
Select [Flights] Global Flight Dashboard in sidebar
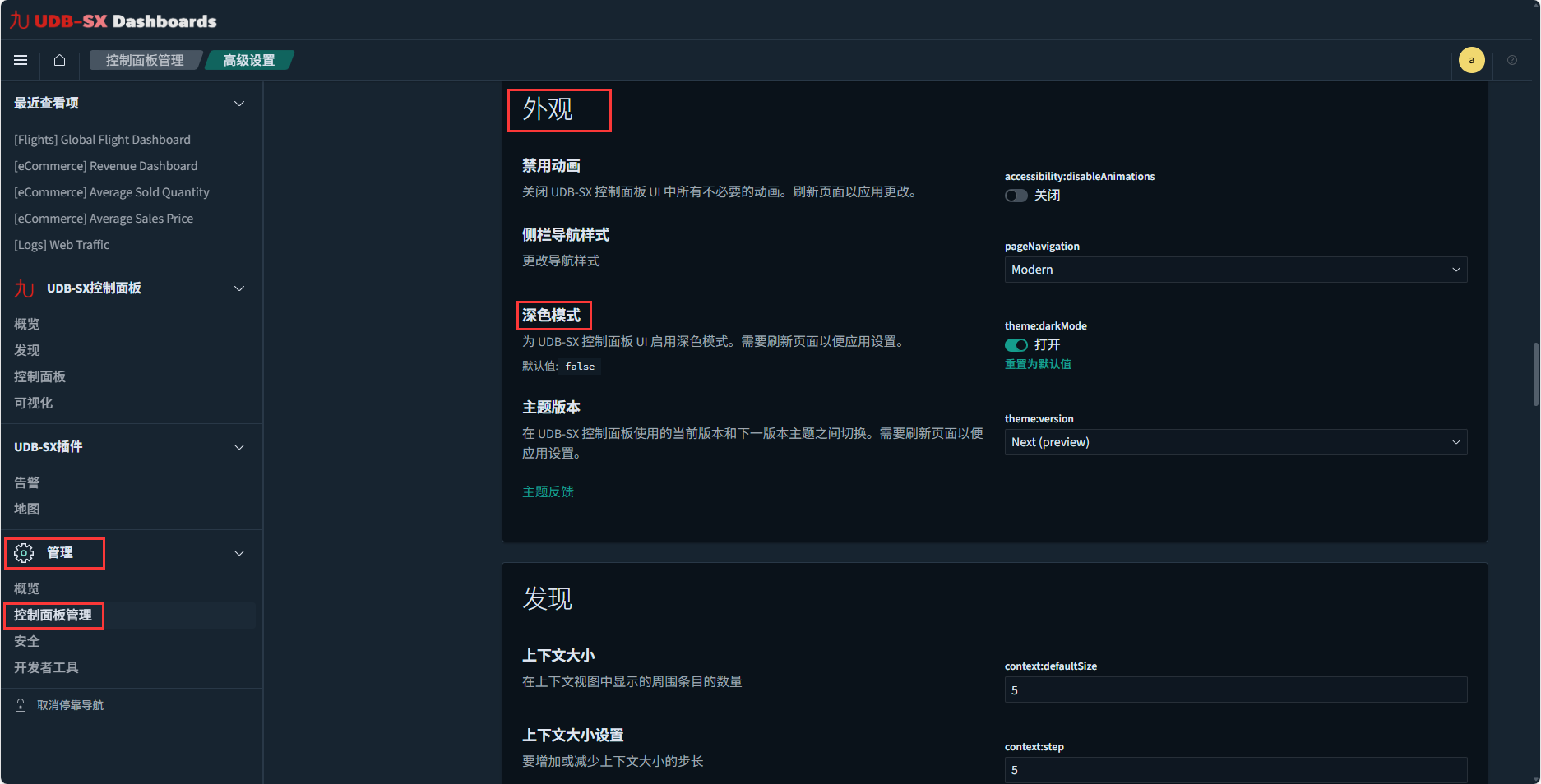click(x=101, y=139)
